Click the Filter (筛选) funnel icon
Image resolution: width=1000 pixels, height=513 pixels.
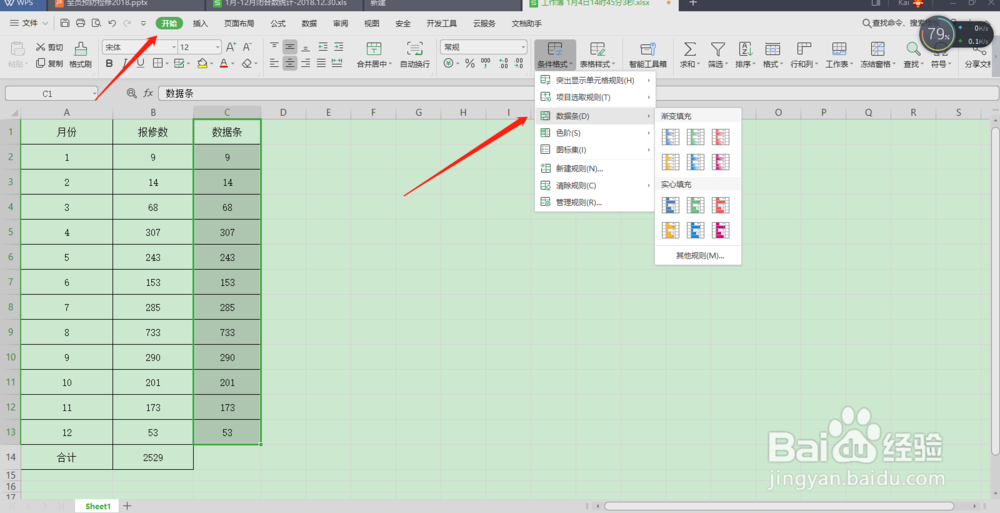point(717,50)
